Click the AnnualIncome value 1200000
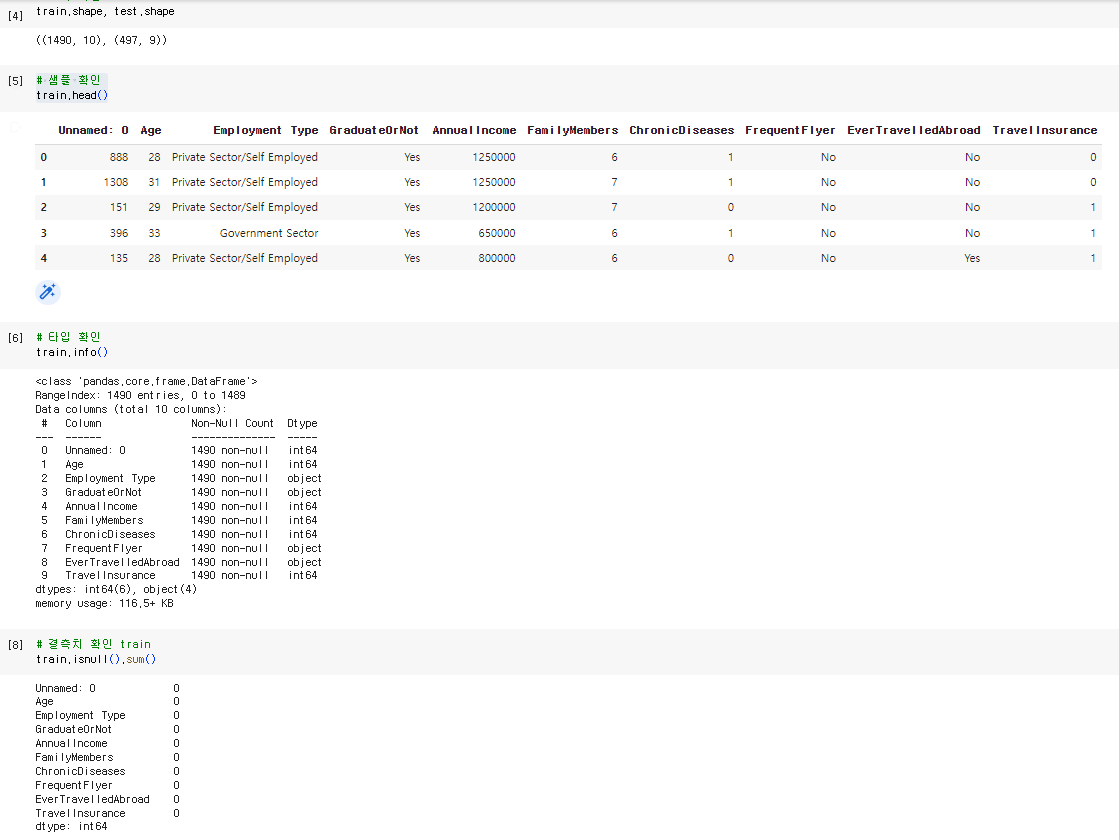Image resolution: width=1119 pixels, height=840 pixels. (x=494, y=207)
